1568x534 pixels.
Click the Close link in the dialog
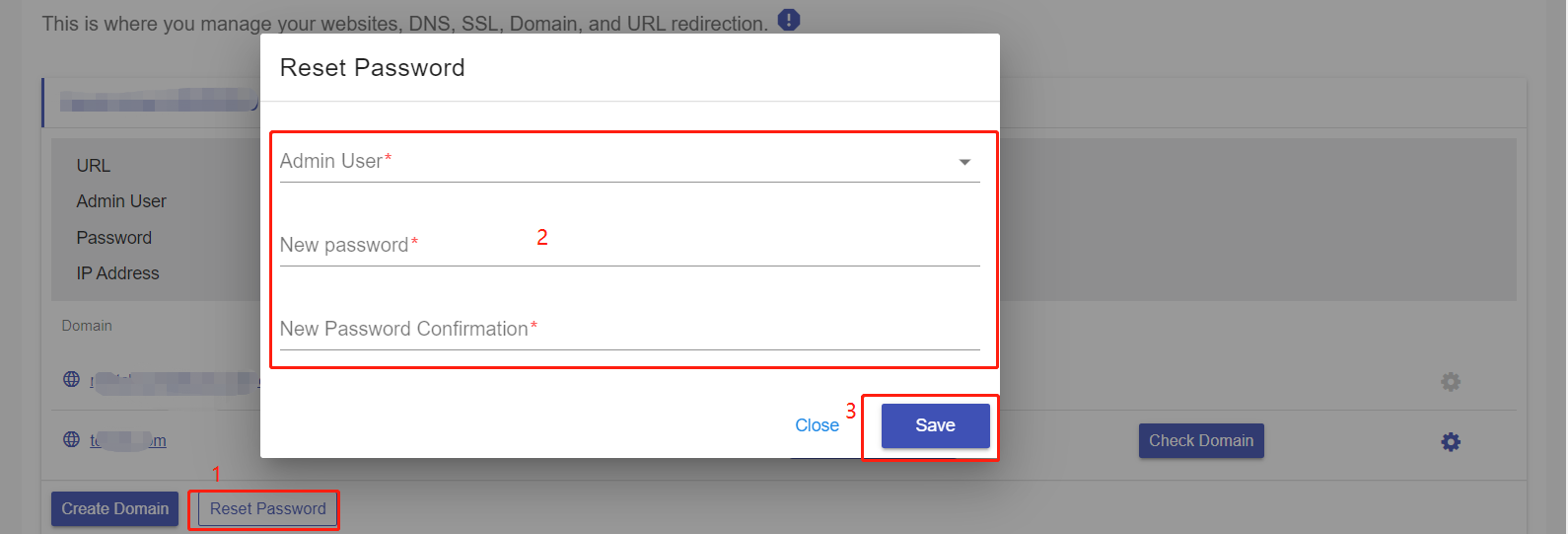point(817,425)
